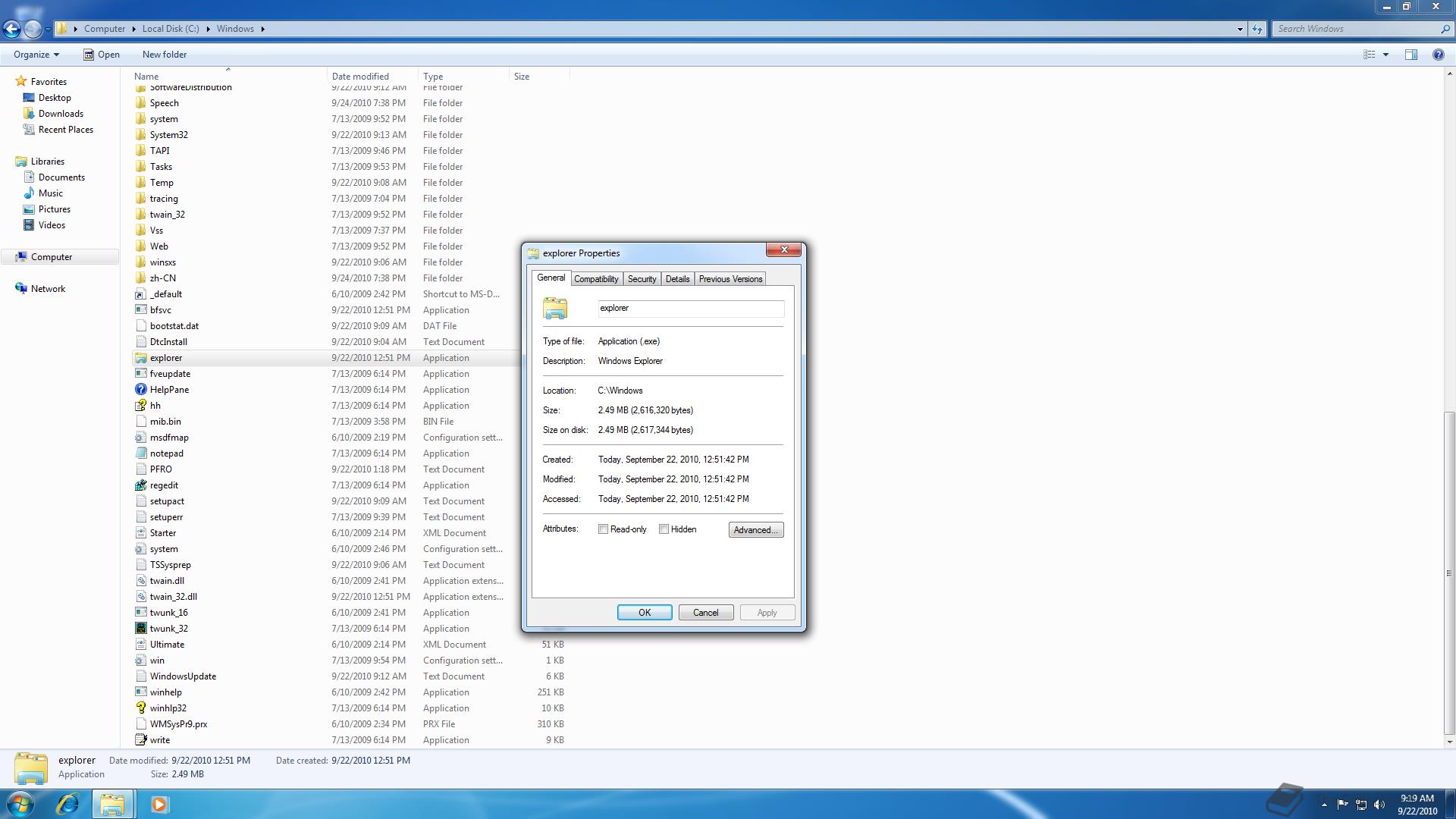Toggle the preview pane icon
This screenshot has height=819, width=1456.
[x=1411, y=55]
